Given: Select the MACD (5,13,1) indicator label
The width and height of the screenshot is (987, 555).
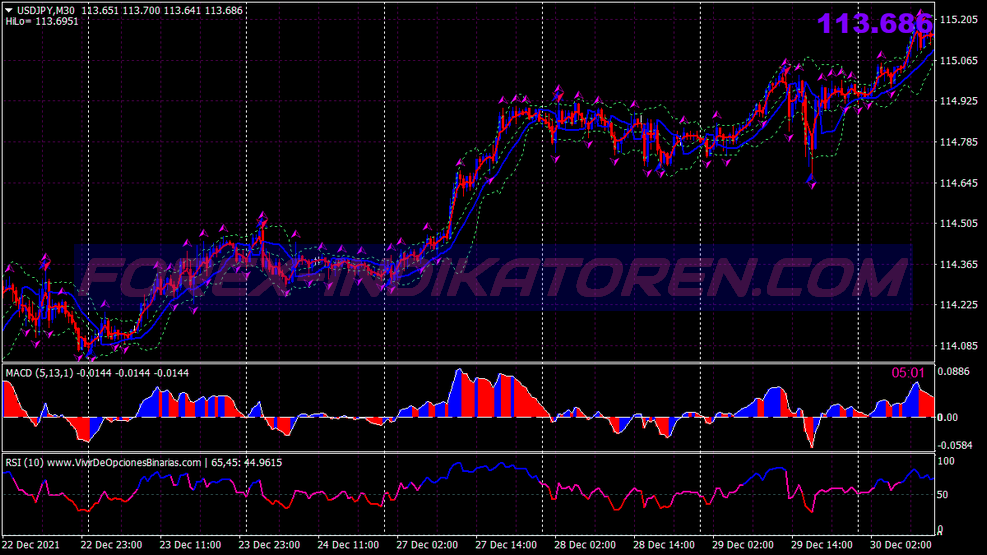Looking at the screenshot, I should click(97, 373).
